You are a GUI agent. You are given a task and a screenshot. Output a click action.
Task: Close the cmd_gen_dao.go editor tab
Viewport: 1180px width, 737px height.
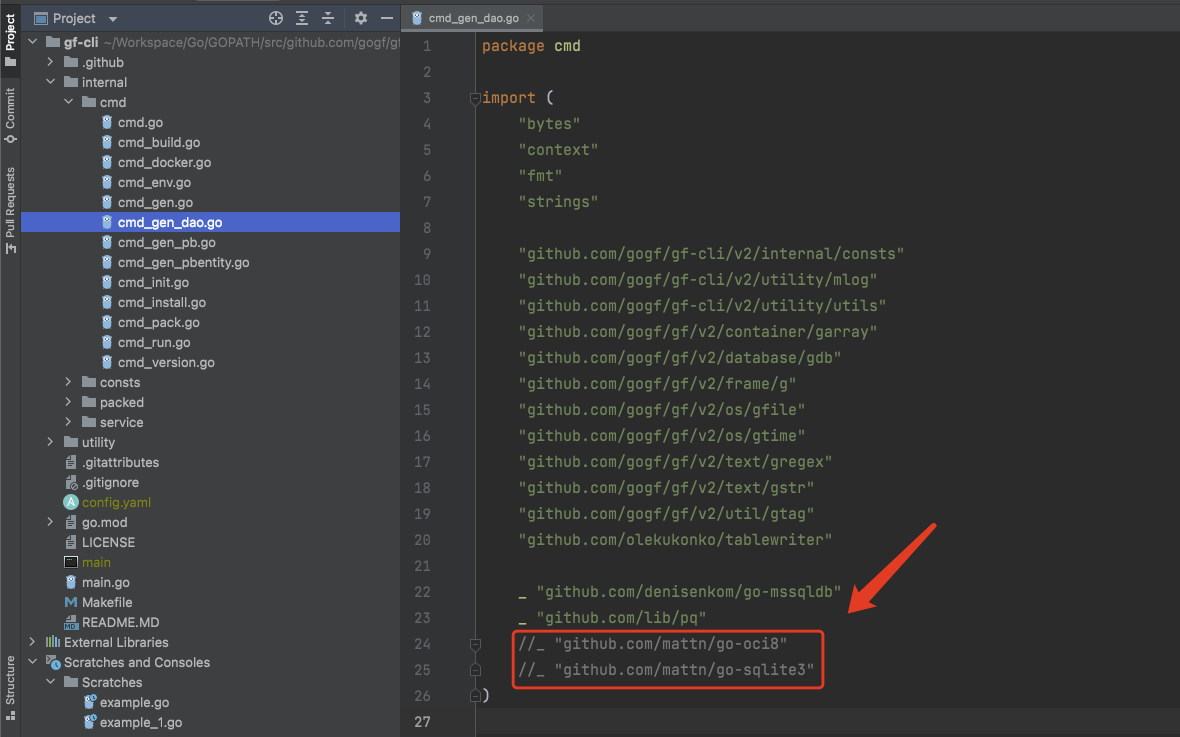pos(530,18)
